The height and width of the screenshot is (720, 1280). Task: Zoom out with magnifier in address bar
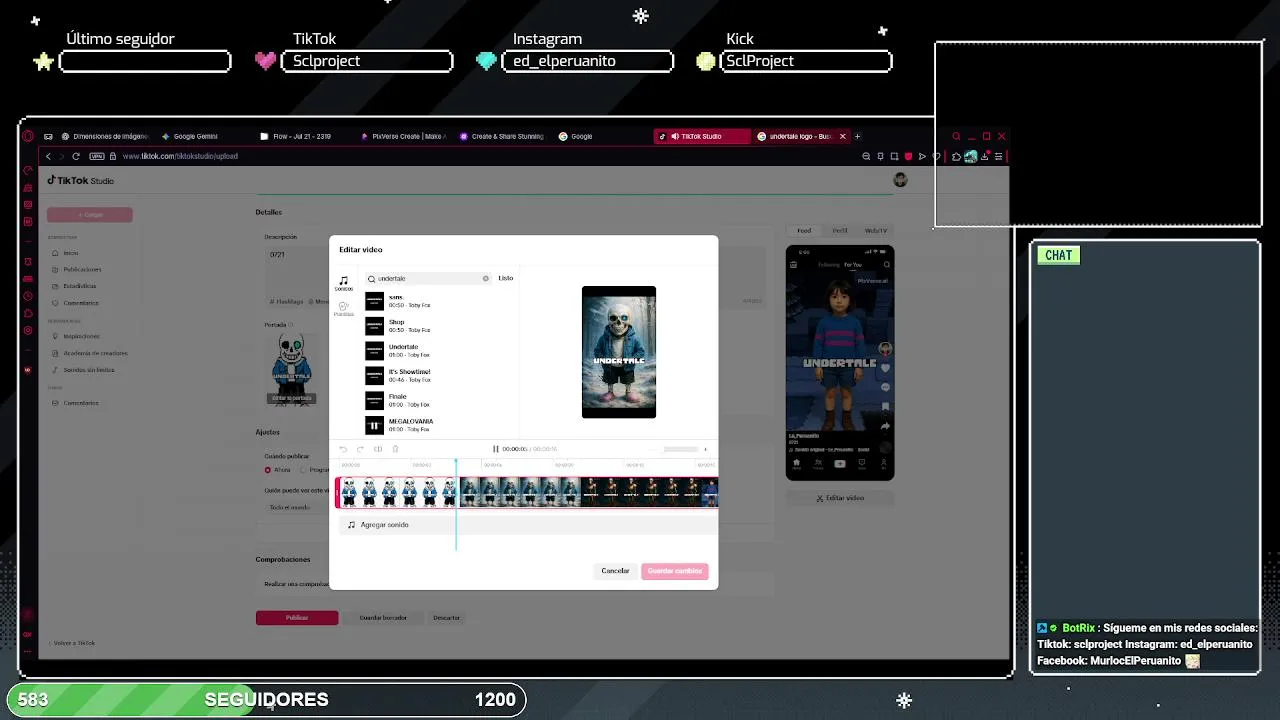coord(866,156)
